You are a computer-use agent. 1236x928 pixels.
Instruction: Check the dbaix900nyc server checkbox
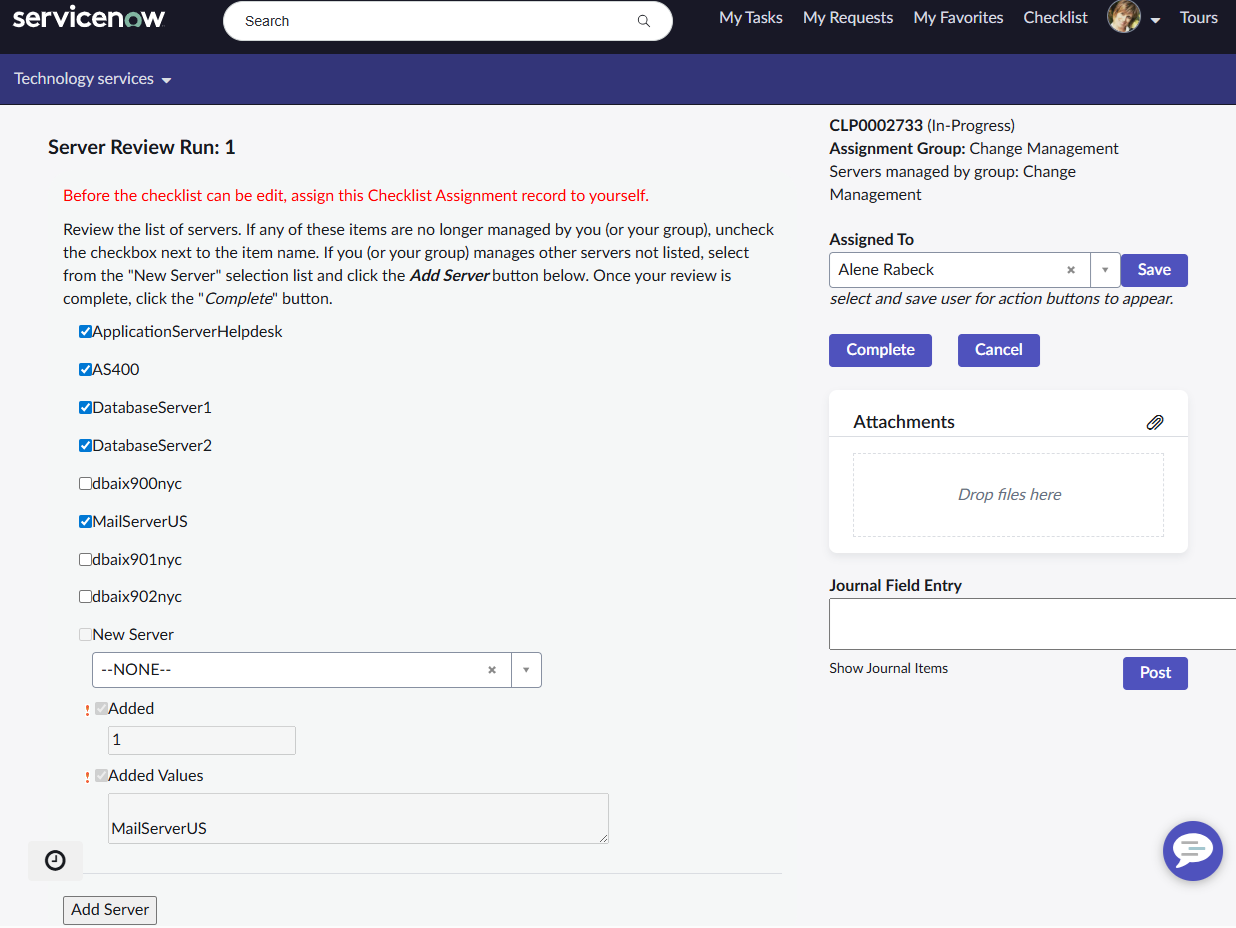[x=85, y=482]
